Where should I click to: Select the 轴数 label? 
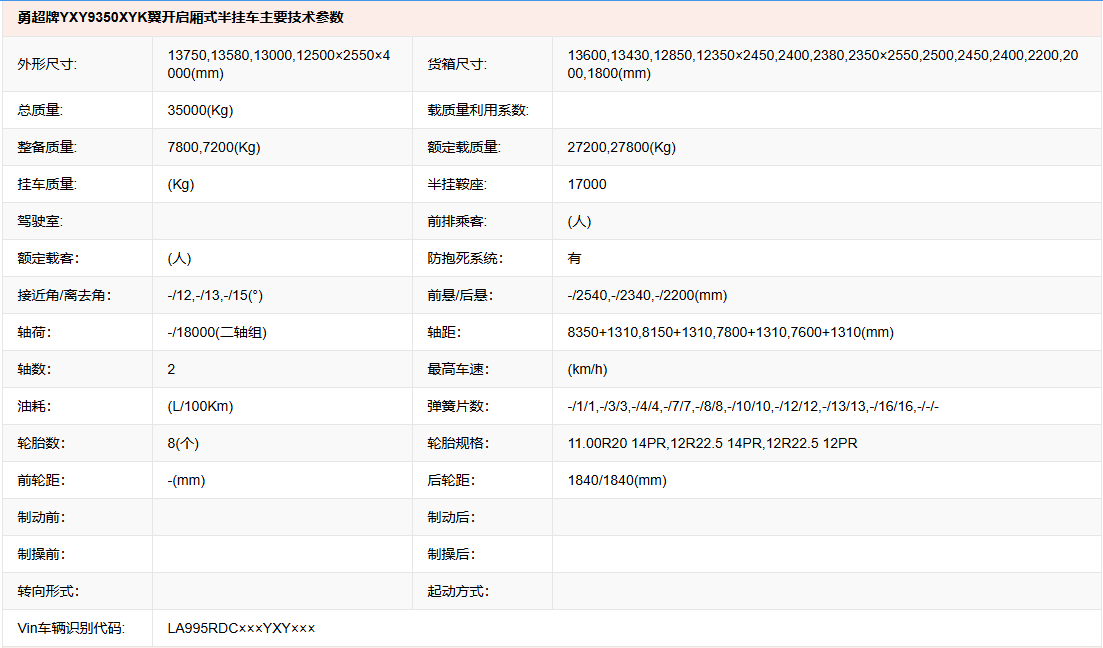[x=34, y=369]
